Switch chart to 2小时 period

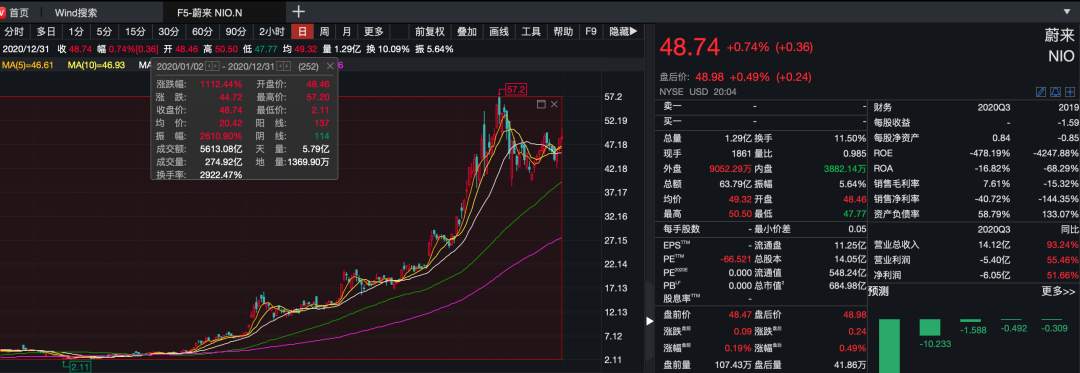tap(271, 32)
